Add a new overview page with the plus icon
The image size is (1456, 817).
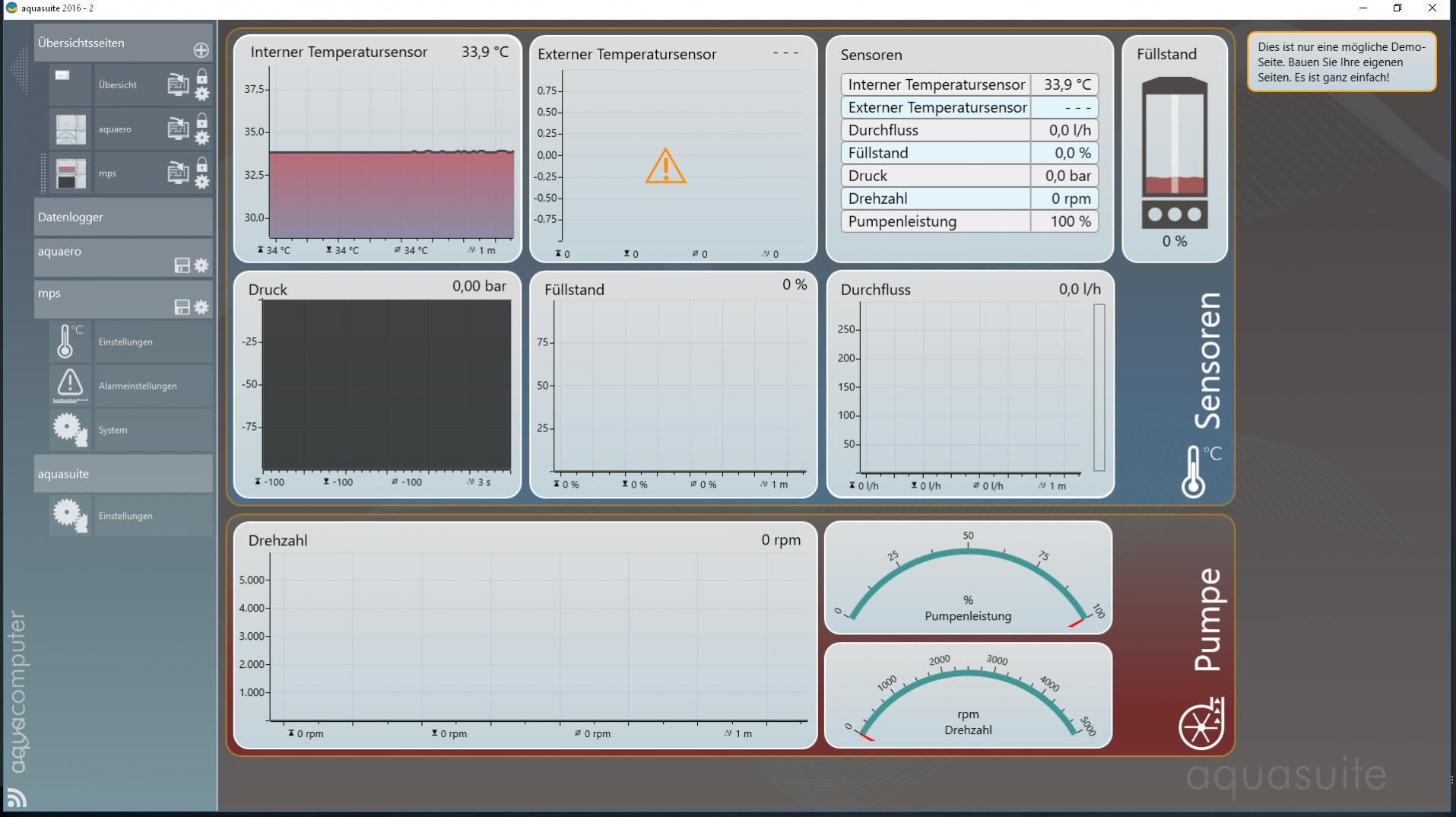pos(201,50)
